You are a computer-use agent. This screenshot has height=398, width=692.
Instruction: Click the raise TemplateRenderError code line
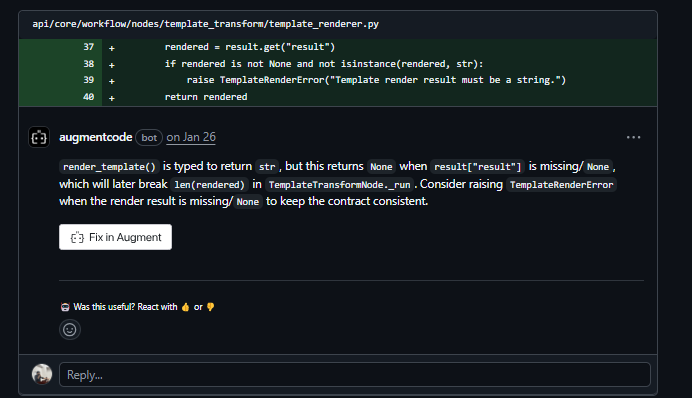pyautogui.click(x=376, y=80)
